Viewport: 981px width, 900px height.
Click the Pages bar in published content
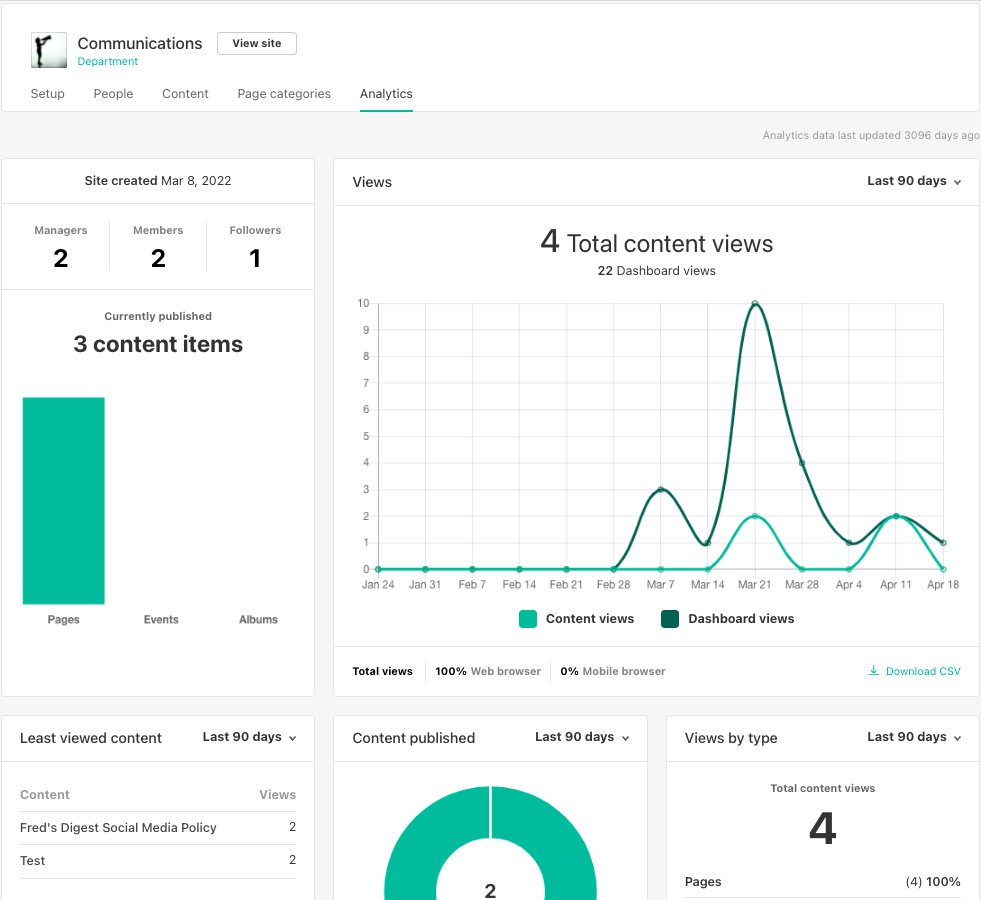point(63,500)
